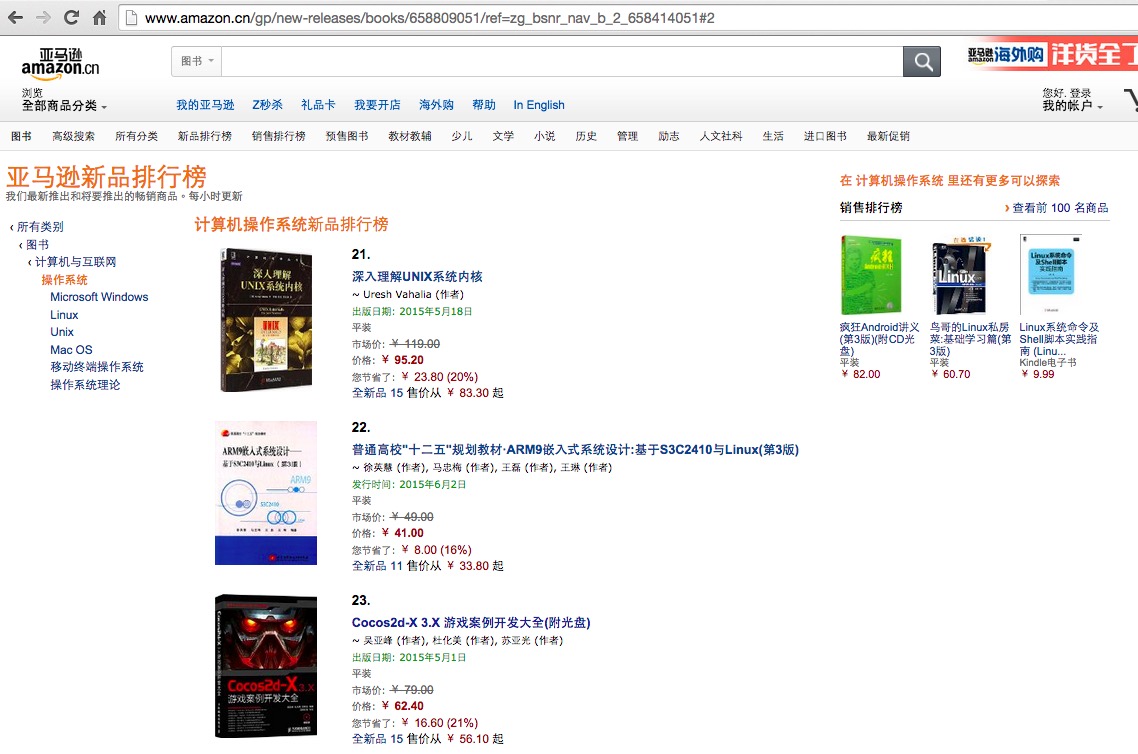This screenshot has width=1138, height=754.
Task: Go up to 图书 in the category tree
Action: point(38,245)
